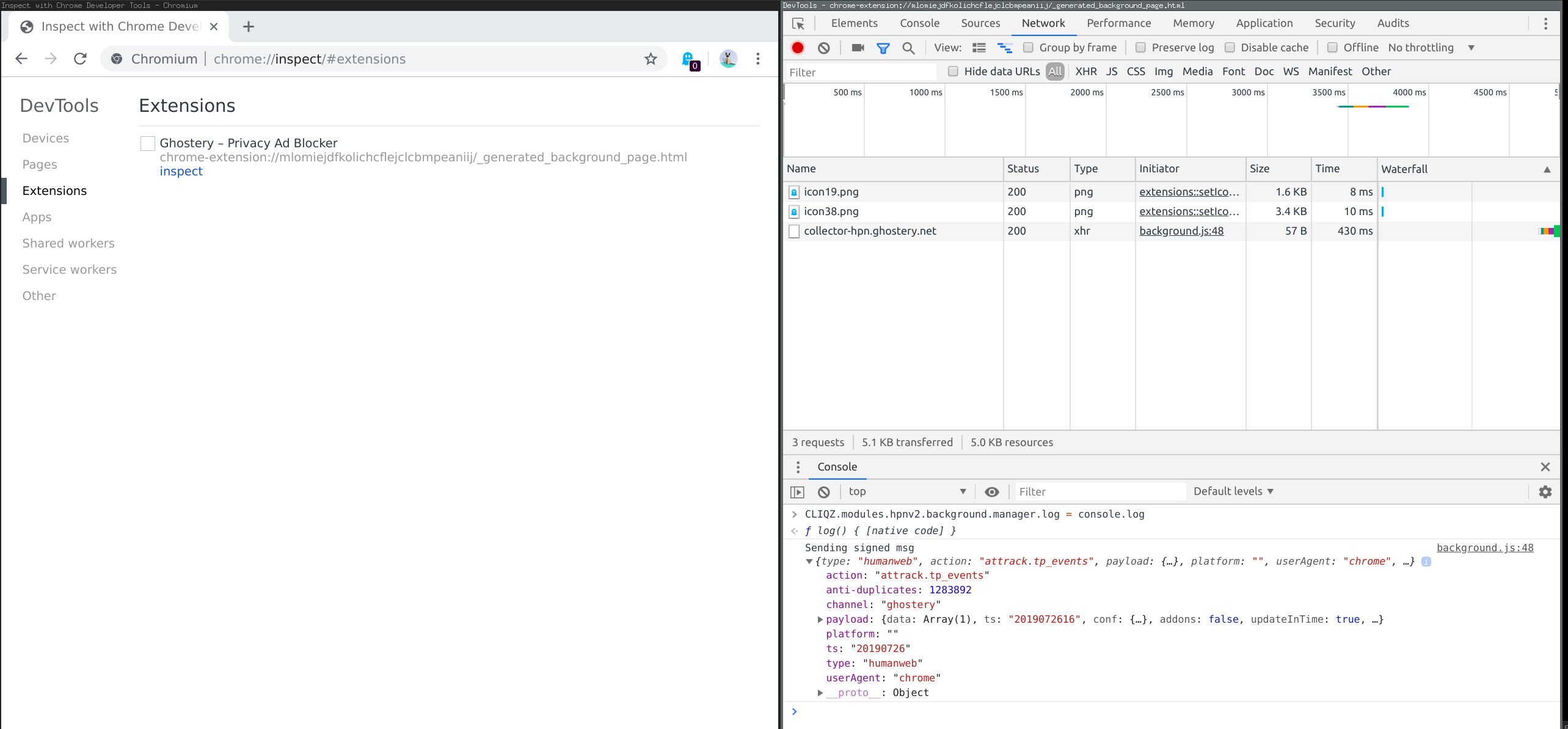Screen dimensions: 1568x729
Task: Tick the Hide data URLs checkbox
Action: (953, 71)
